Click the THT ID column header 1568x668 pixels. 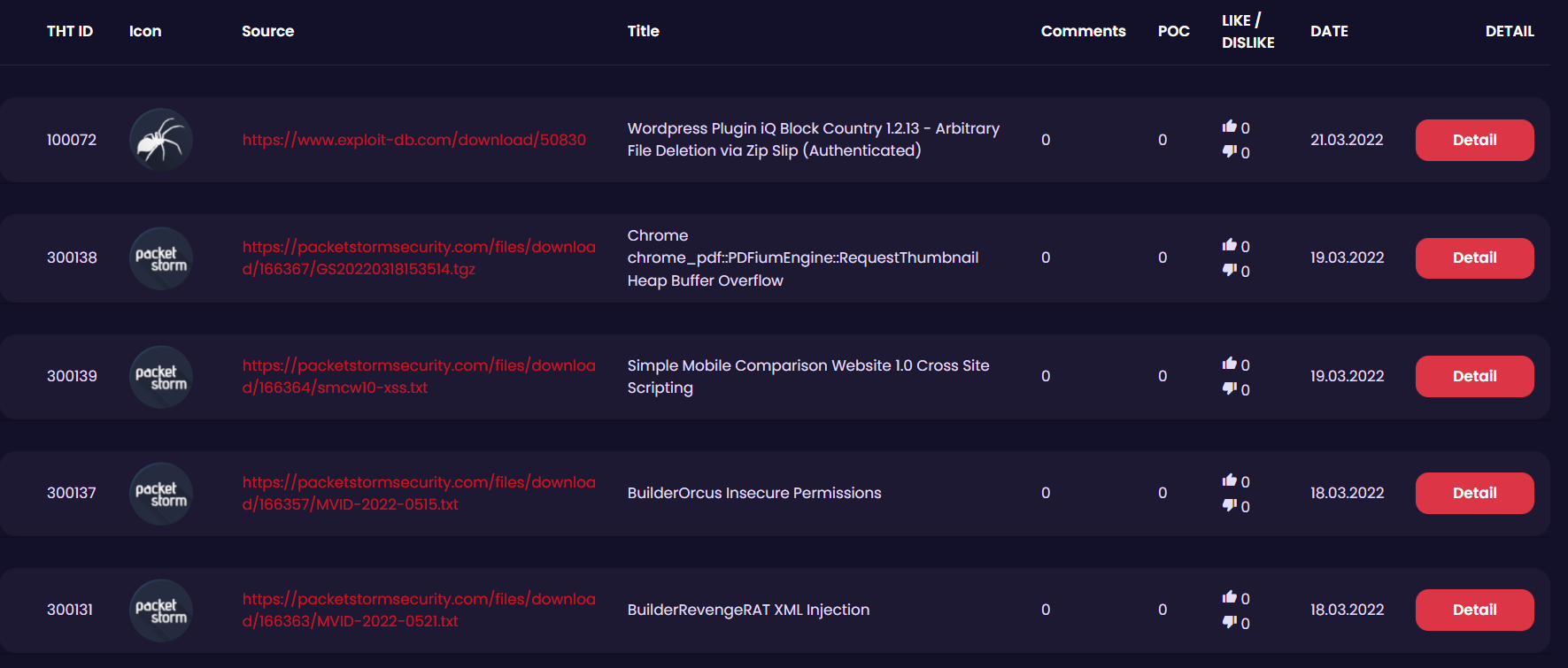pos(70,31)
